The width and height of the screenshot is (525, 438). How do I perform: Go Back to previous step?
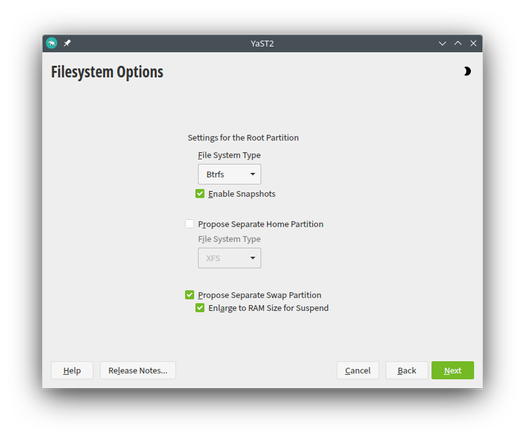click(x=407, y=370)
